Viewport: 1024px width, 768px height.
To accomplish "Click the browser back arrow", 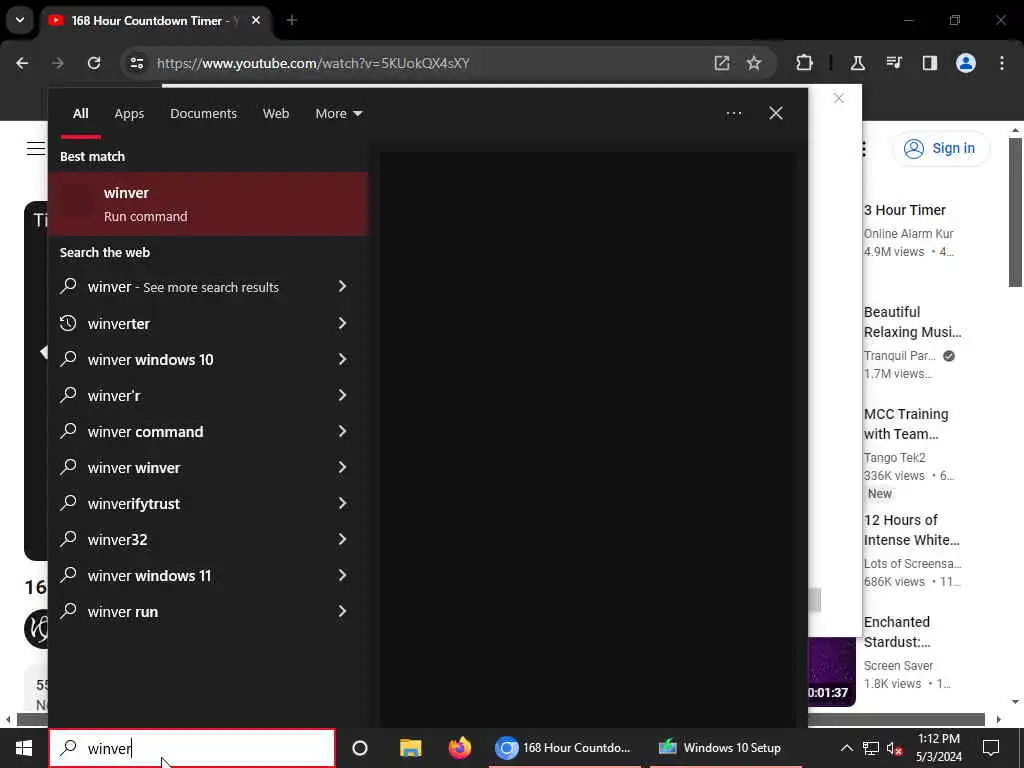I will [x=22, y=63].
